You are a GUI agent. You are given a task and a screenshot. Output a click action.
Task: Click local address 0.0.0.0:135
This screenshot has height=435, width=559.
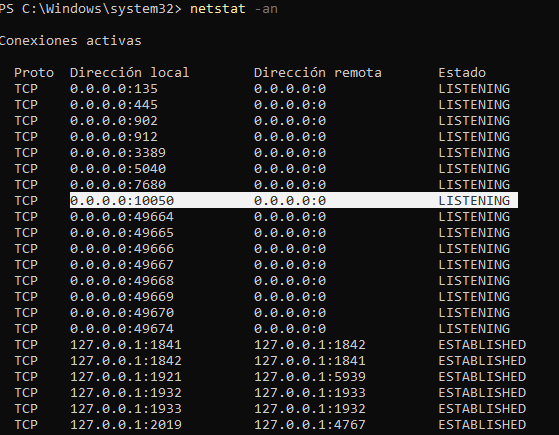click(114, 89)
